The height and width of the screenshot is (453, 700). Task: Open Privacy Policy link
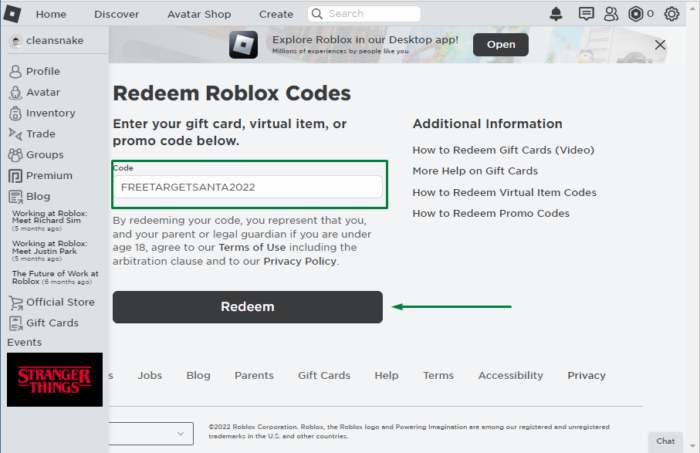pyautogui.click(x=300, y=261)
